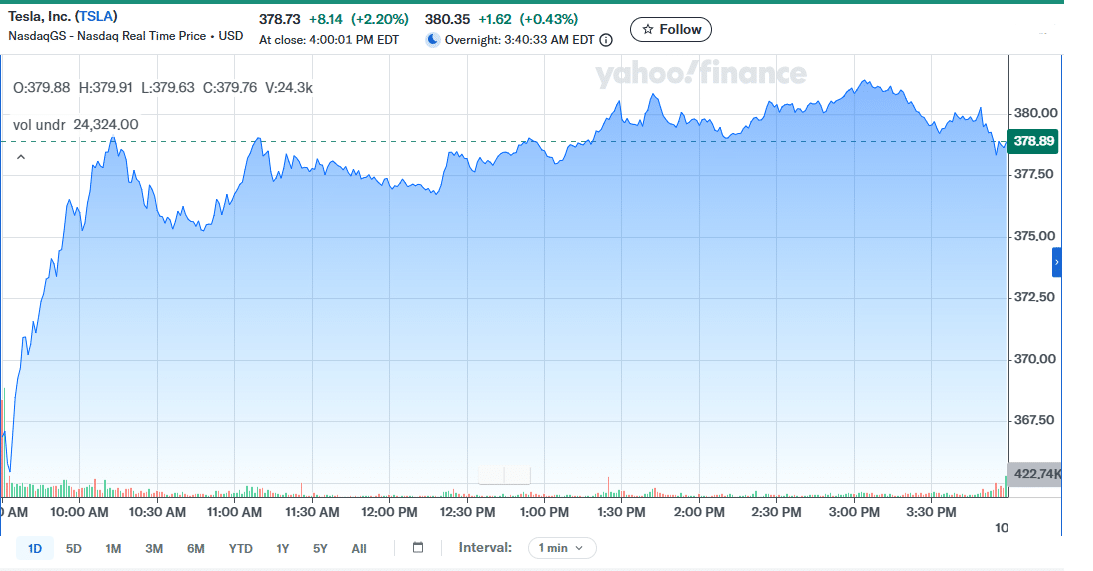Click the 378.73 closing price
1093x571 pixels.
280,20
